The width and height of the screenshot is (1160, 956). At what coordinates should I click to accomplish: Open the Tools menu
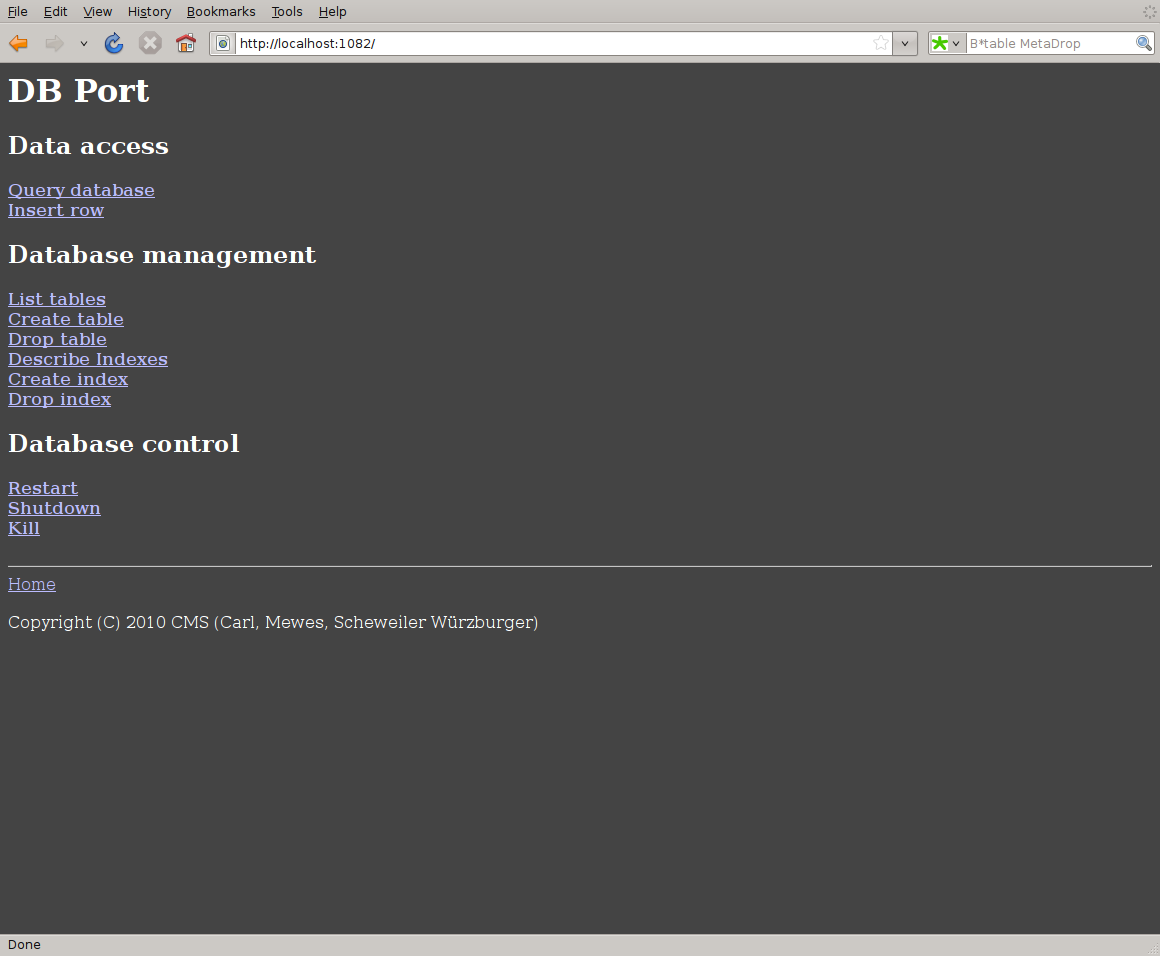(x=287, y=12)
